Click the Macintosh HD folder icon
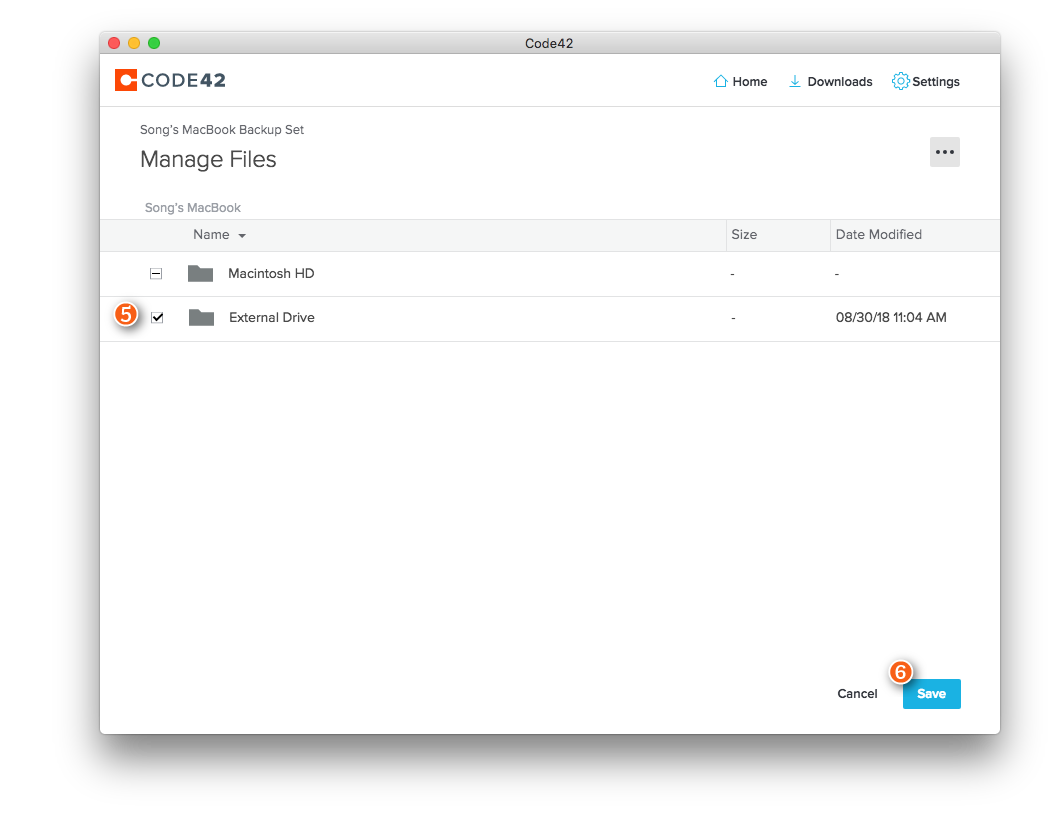The height and width of the screenshot is (814, 1056). pyautogui.click(x=200, y=273)
